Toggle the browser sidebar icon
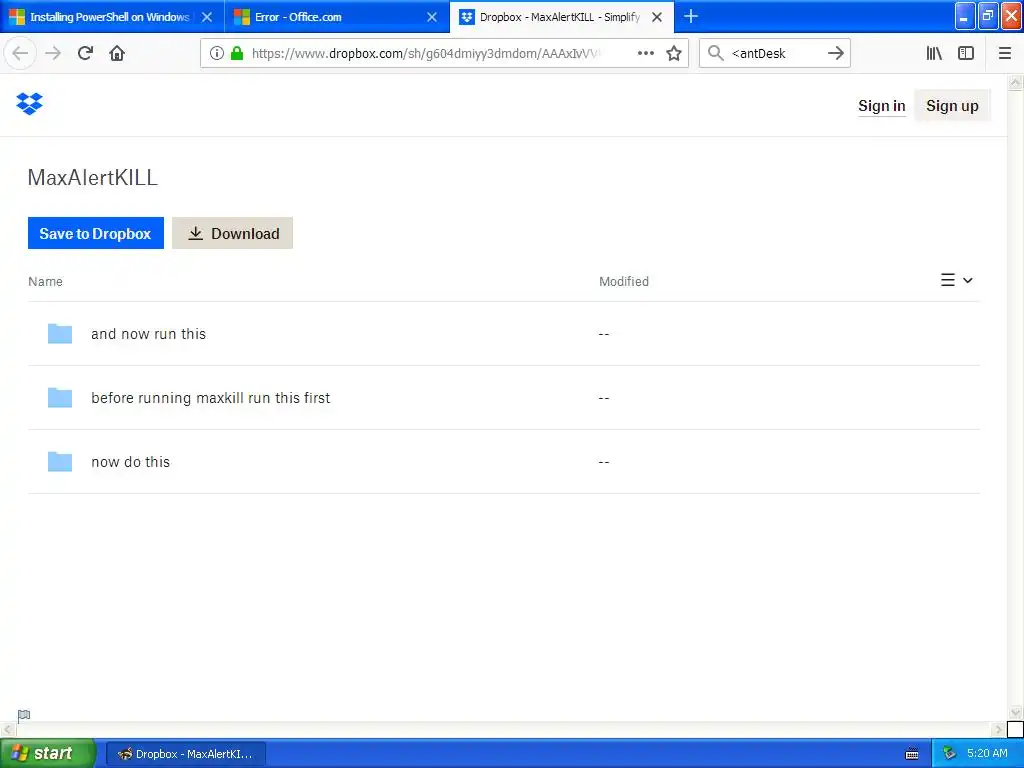The image size is (1024, 768). pyautogui.click(x=966, y=54)
